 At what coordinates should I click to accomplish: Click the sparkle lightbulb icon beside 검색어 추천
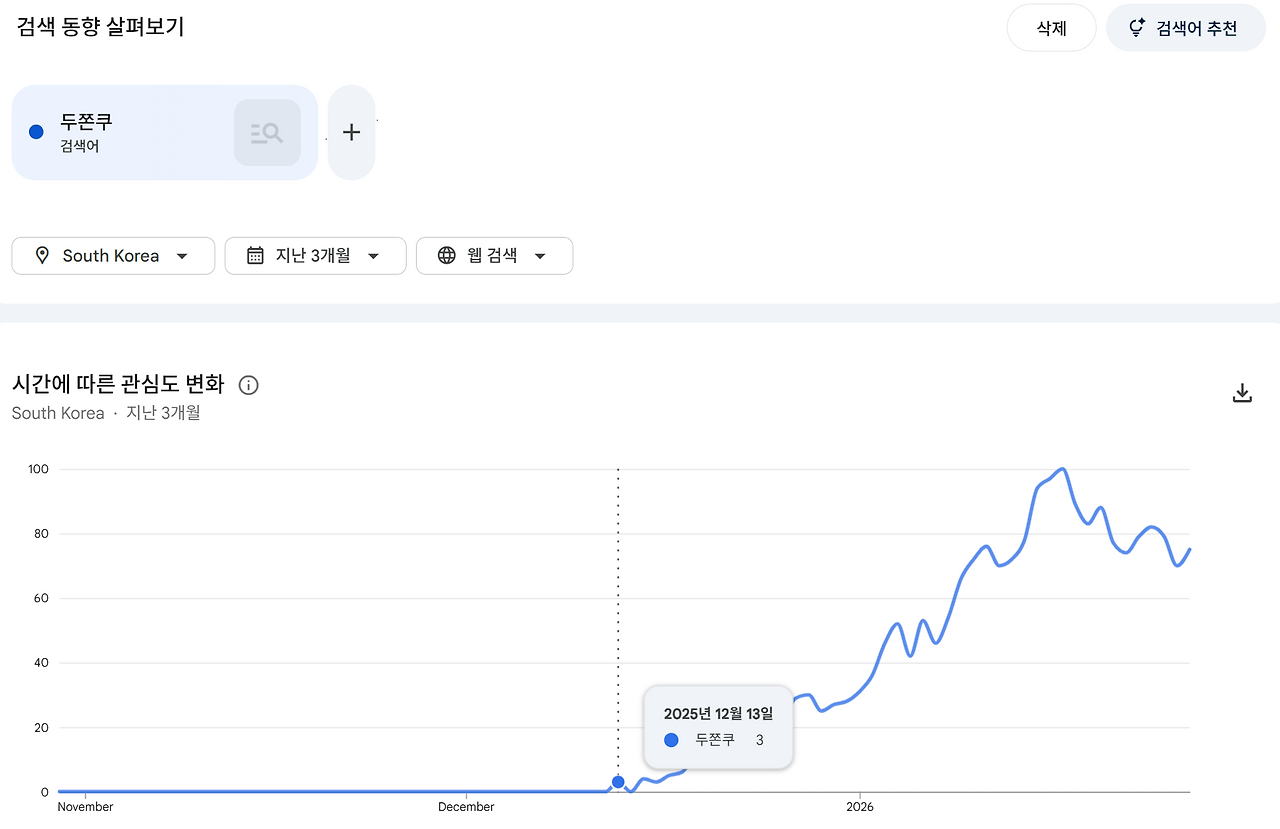(x=1136, y=28)
